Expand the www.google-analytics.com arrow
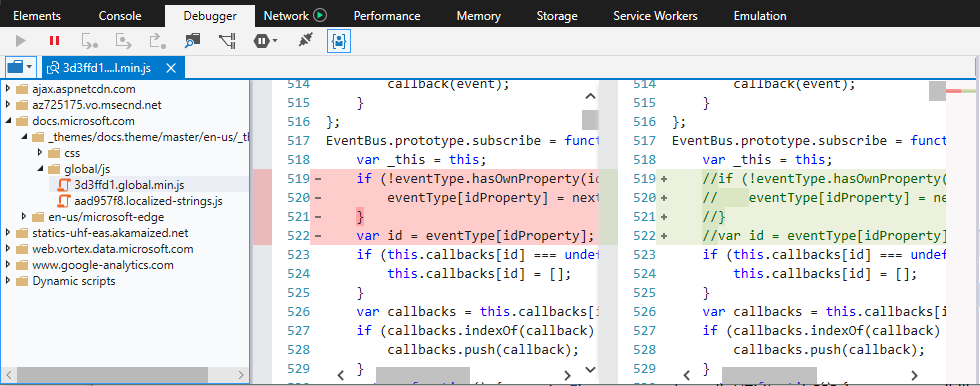 [8, 265]
